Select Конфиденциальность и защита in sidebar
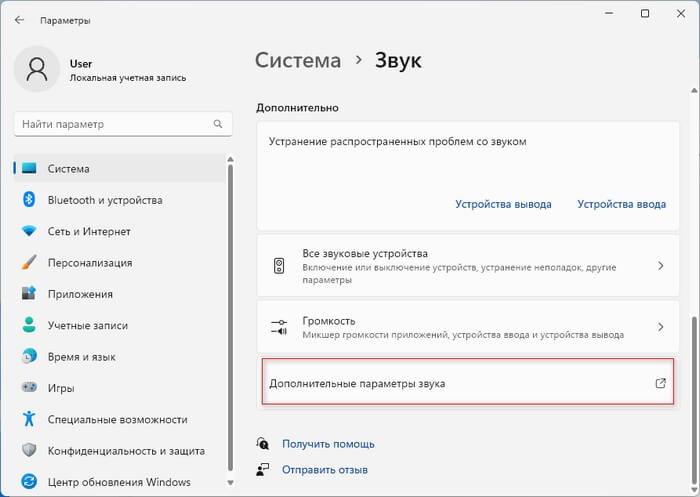700x497 pixels. 120,451
